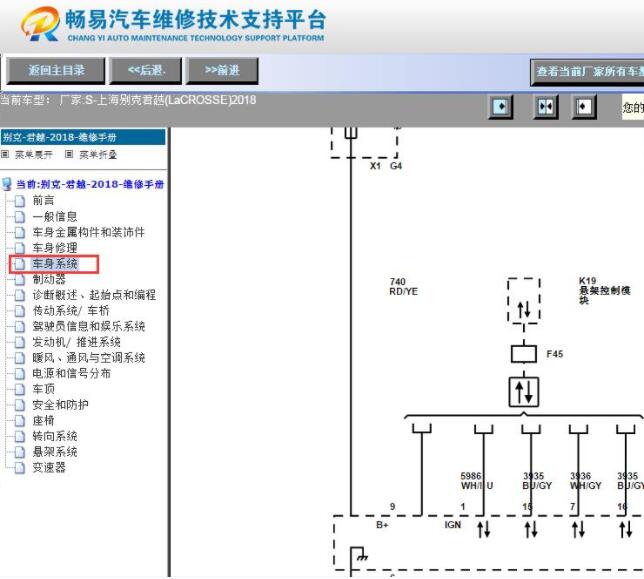Click the 5986 WH/BU wire label

476,481
